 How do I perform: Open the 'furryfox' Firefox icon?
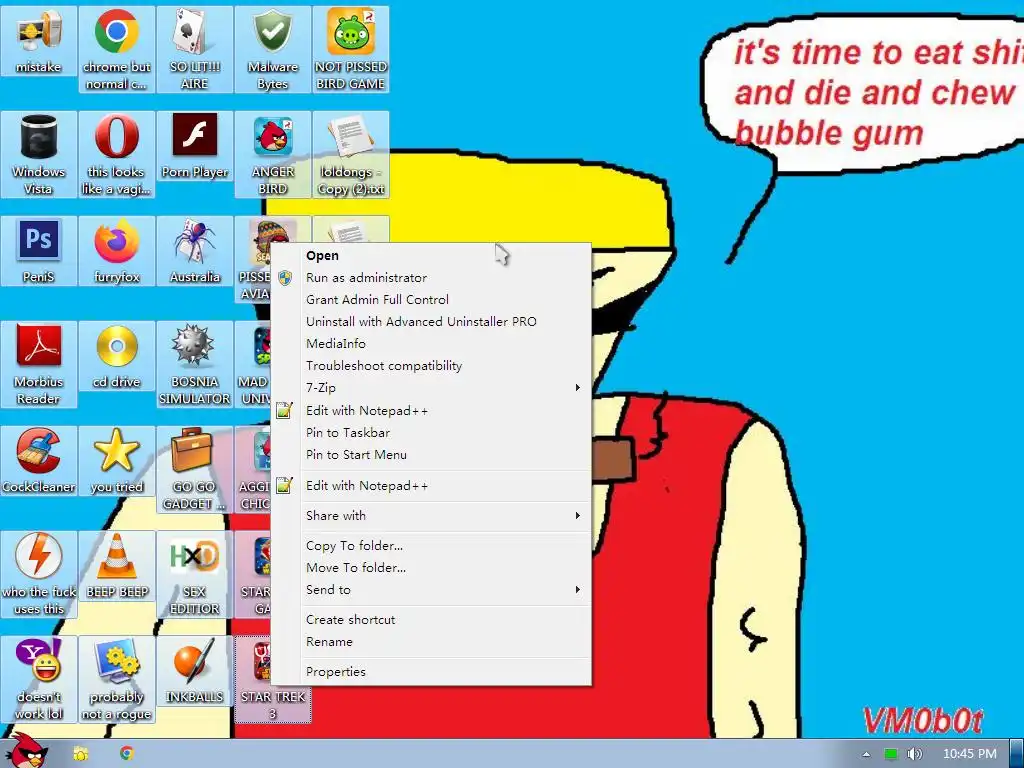117,251
